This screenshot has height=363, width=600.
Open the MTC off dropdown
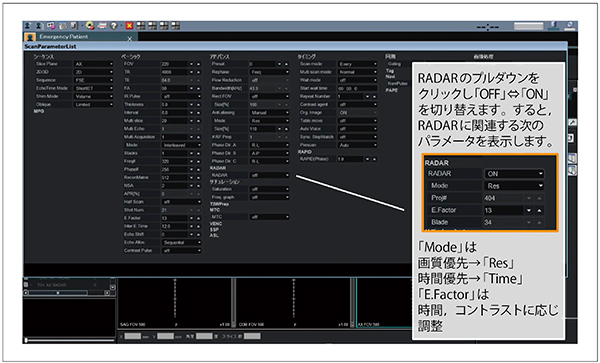269,217
